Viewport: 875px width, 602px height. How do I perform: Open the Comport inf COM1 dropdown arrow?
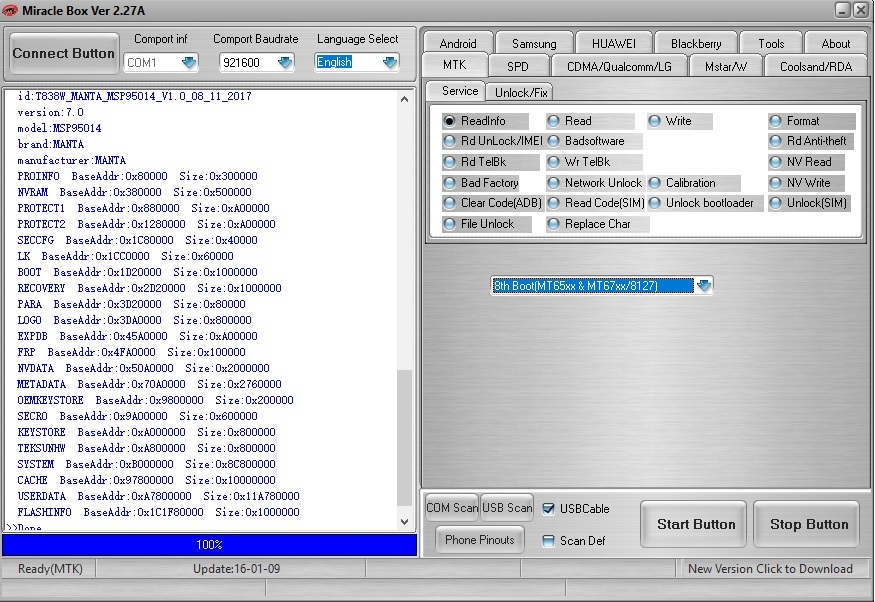point(189,62)
